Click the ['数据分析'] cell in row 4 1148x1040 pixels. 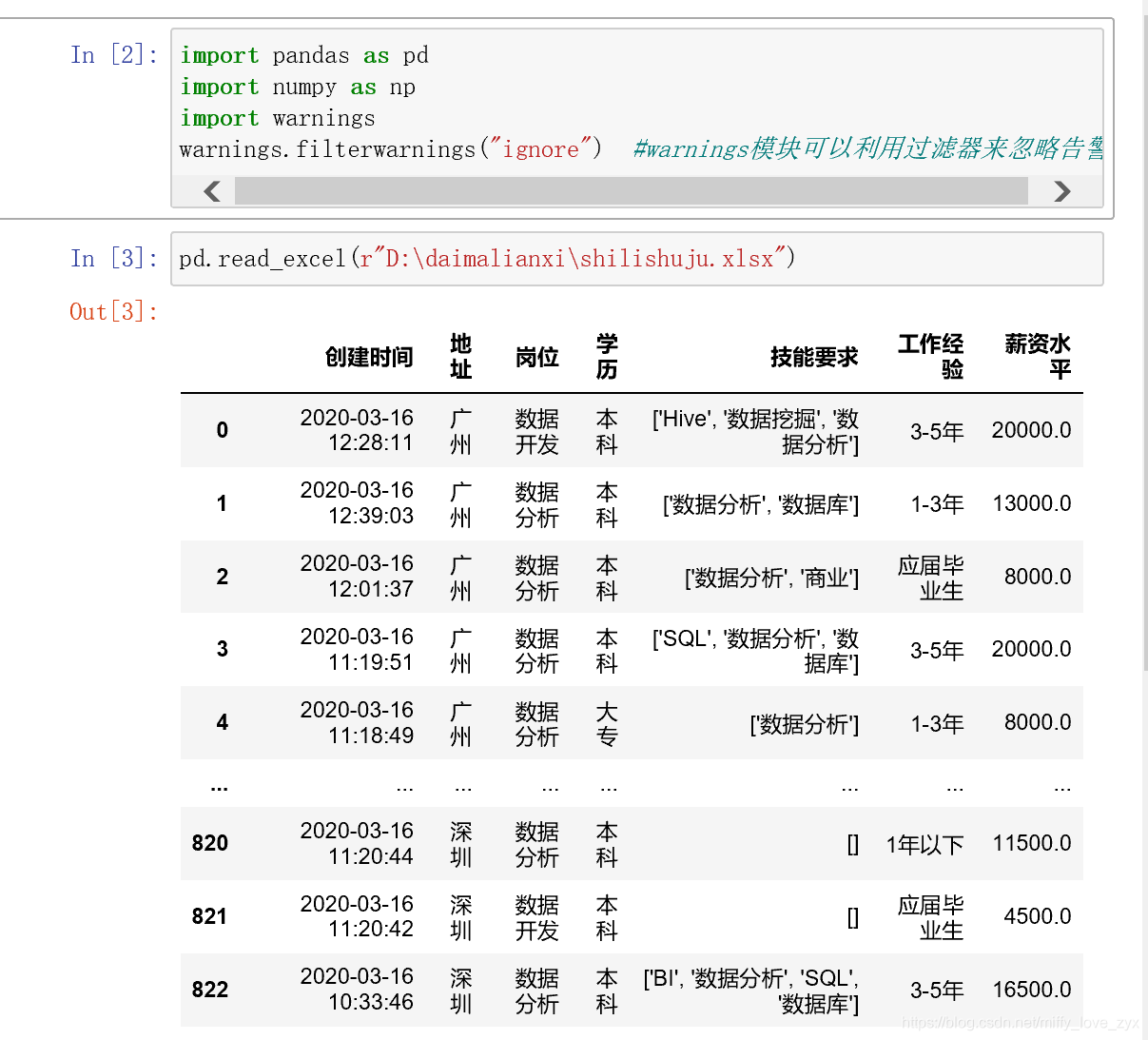804,724
